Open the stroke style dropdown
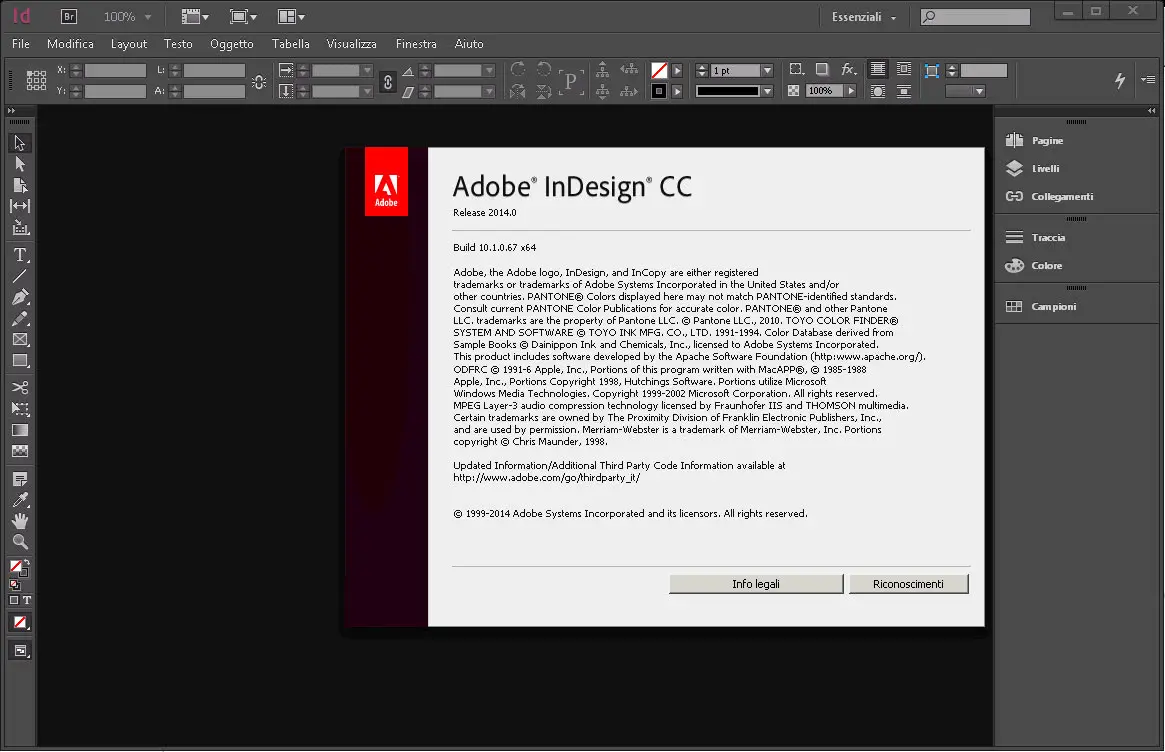The width and height of the screenshot is (1165, 752). [768, 91]
